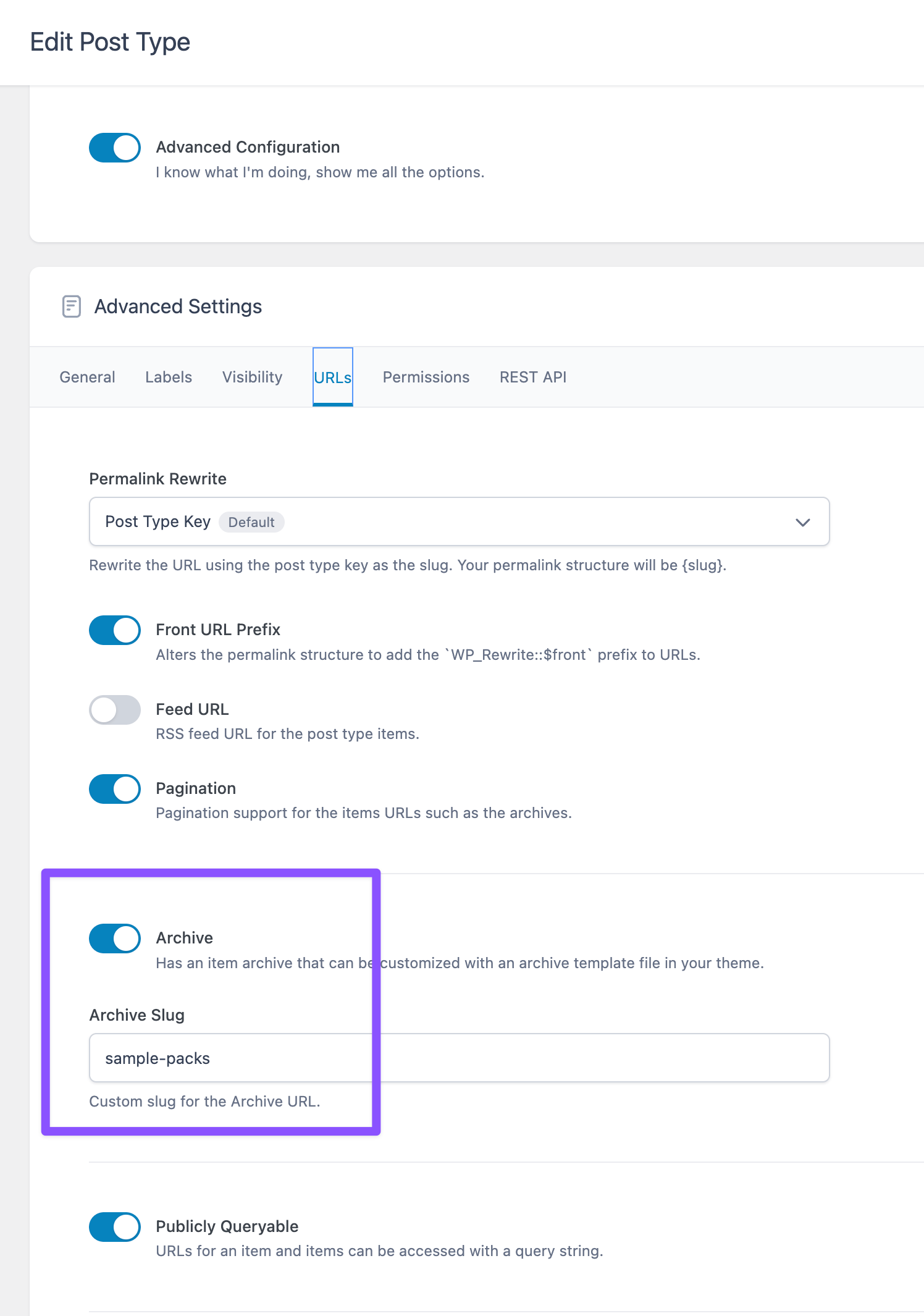Switch to the REST API tab
924x1316 pixels.
point(532,377)
